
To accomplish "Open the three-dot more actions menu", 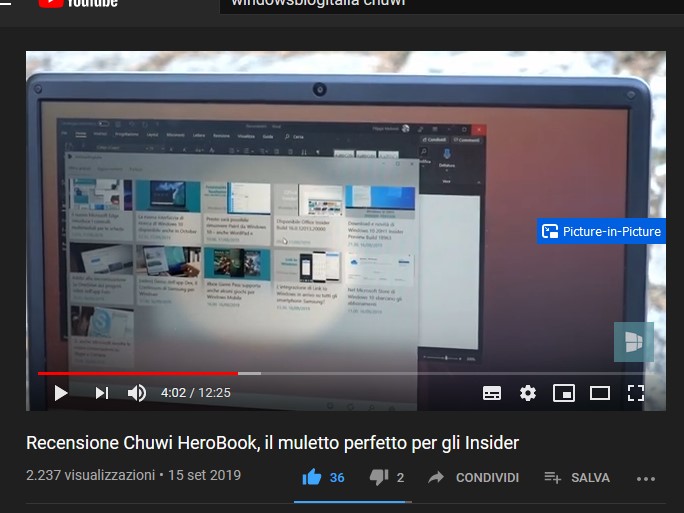I will pyautogui.click(x=646, y=479).
